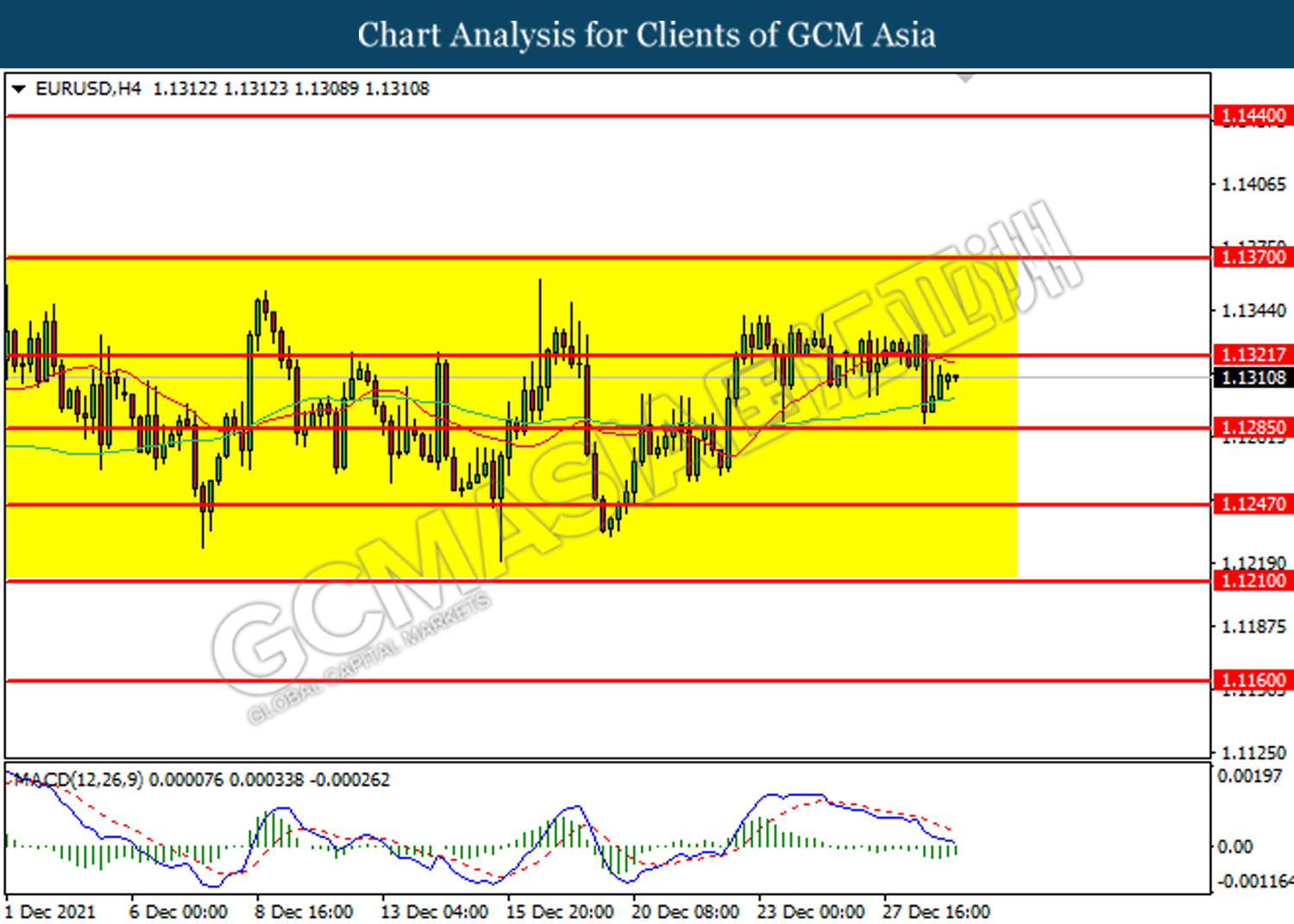This screenshot has width=1294, height=924.
Task: Select the 1.12470 red price label
Action: [x=1253, y=504]
